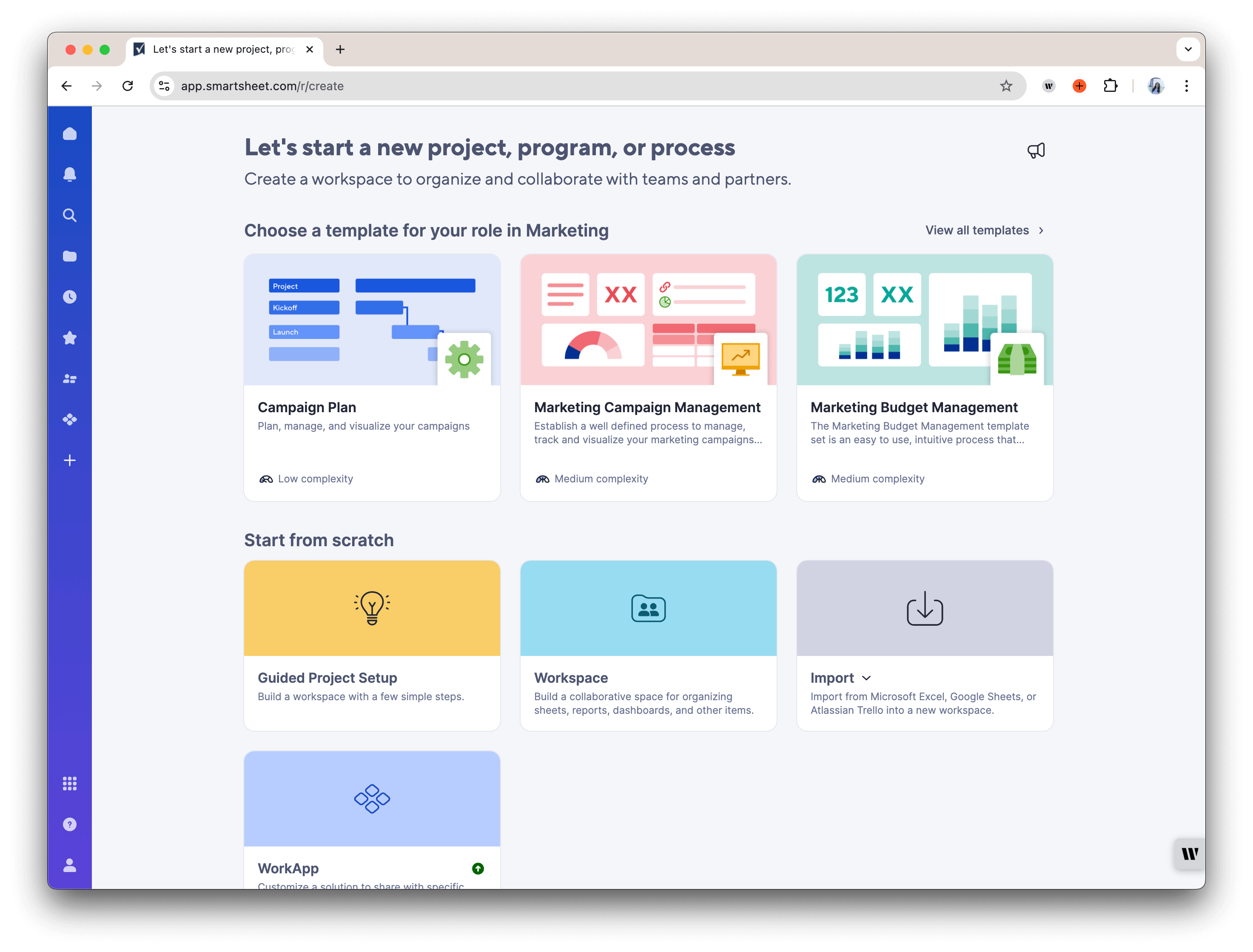Viewport: 1253px width, 952px height.
Task: Expand the Import dropdown chevron
Action: (866, 678)
